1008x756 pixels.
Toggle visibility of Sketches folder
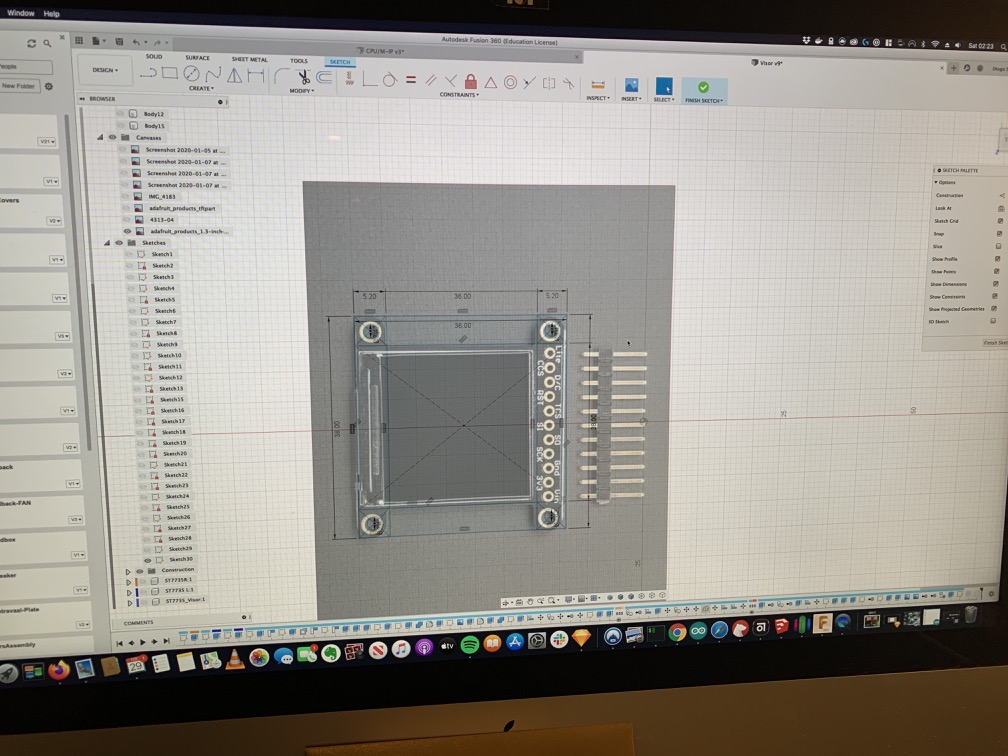(119, 242)
